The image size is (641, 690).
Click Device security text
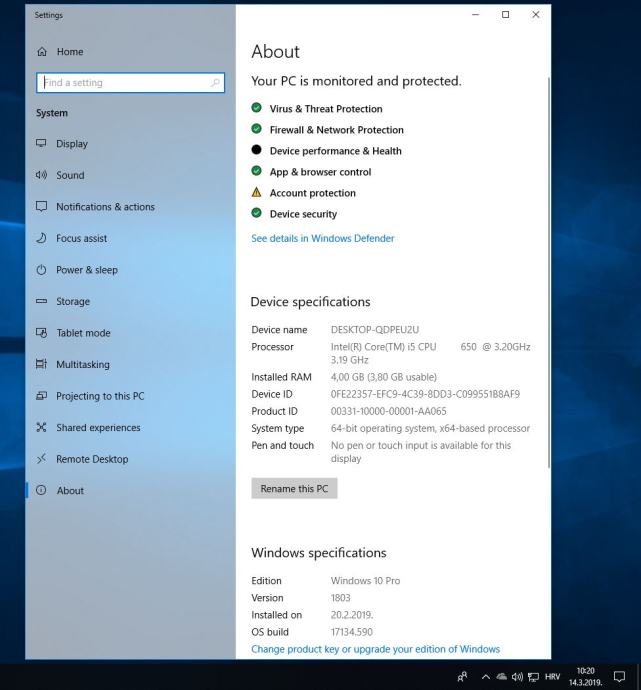point(303,214)
